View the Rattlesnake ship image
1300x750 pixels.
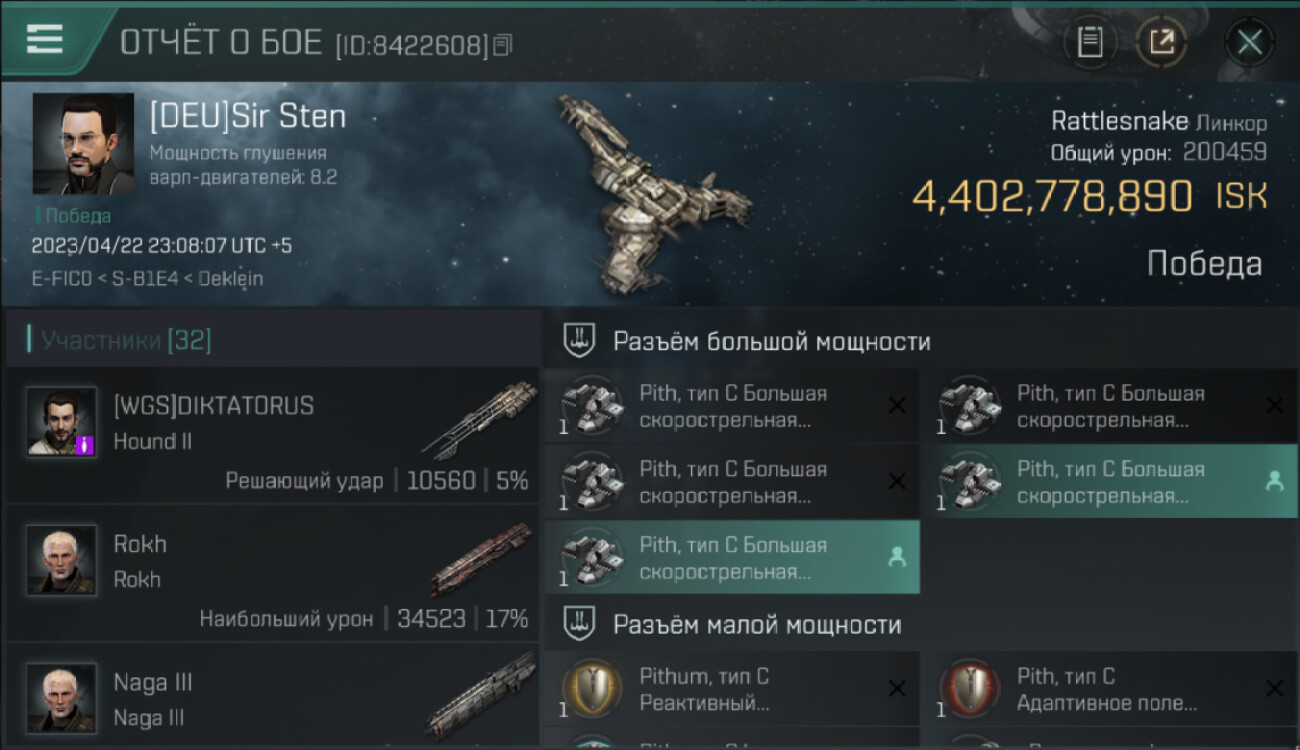[655, 192]
